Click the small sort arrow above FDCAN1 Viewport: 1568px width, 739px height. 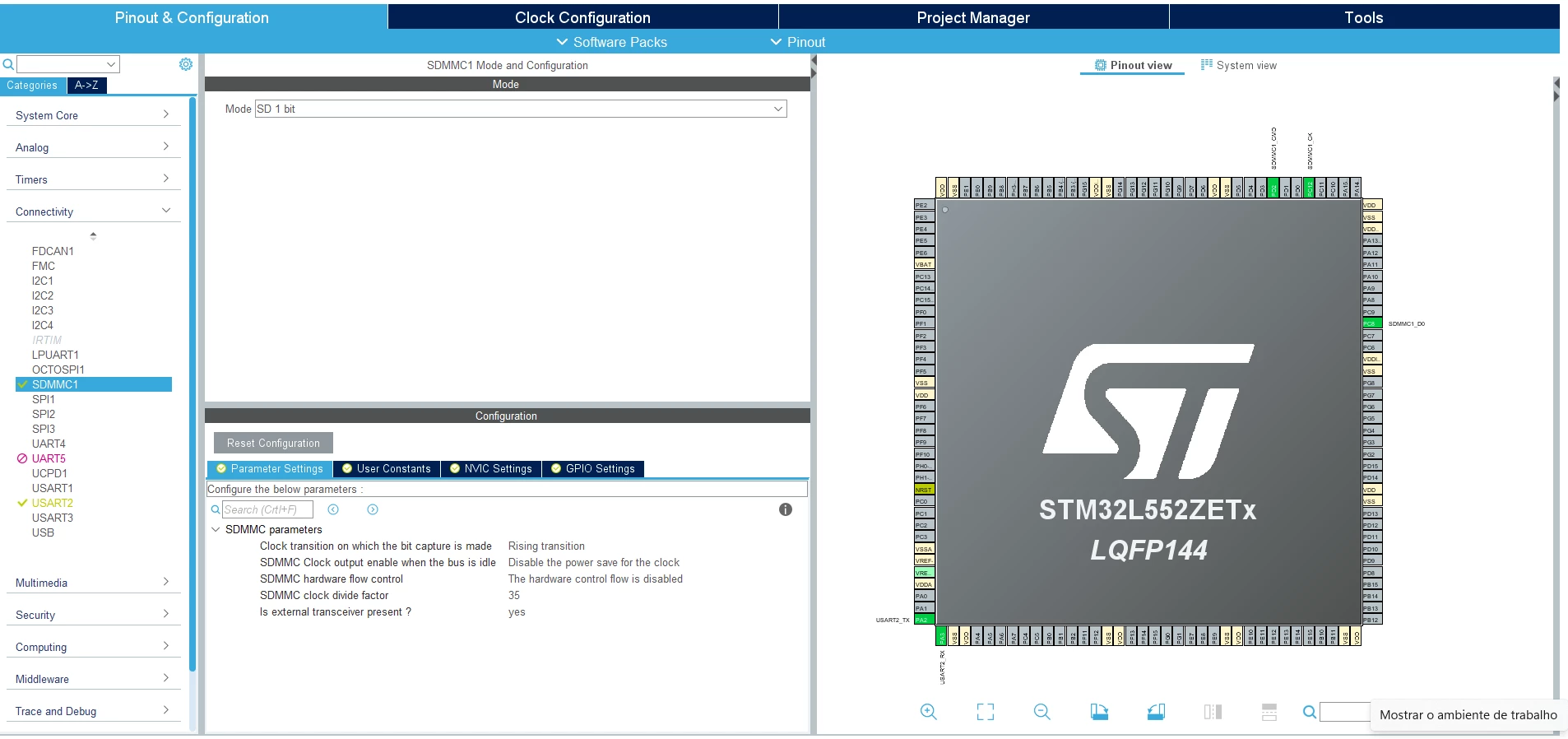click(93, 235)
